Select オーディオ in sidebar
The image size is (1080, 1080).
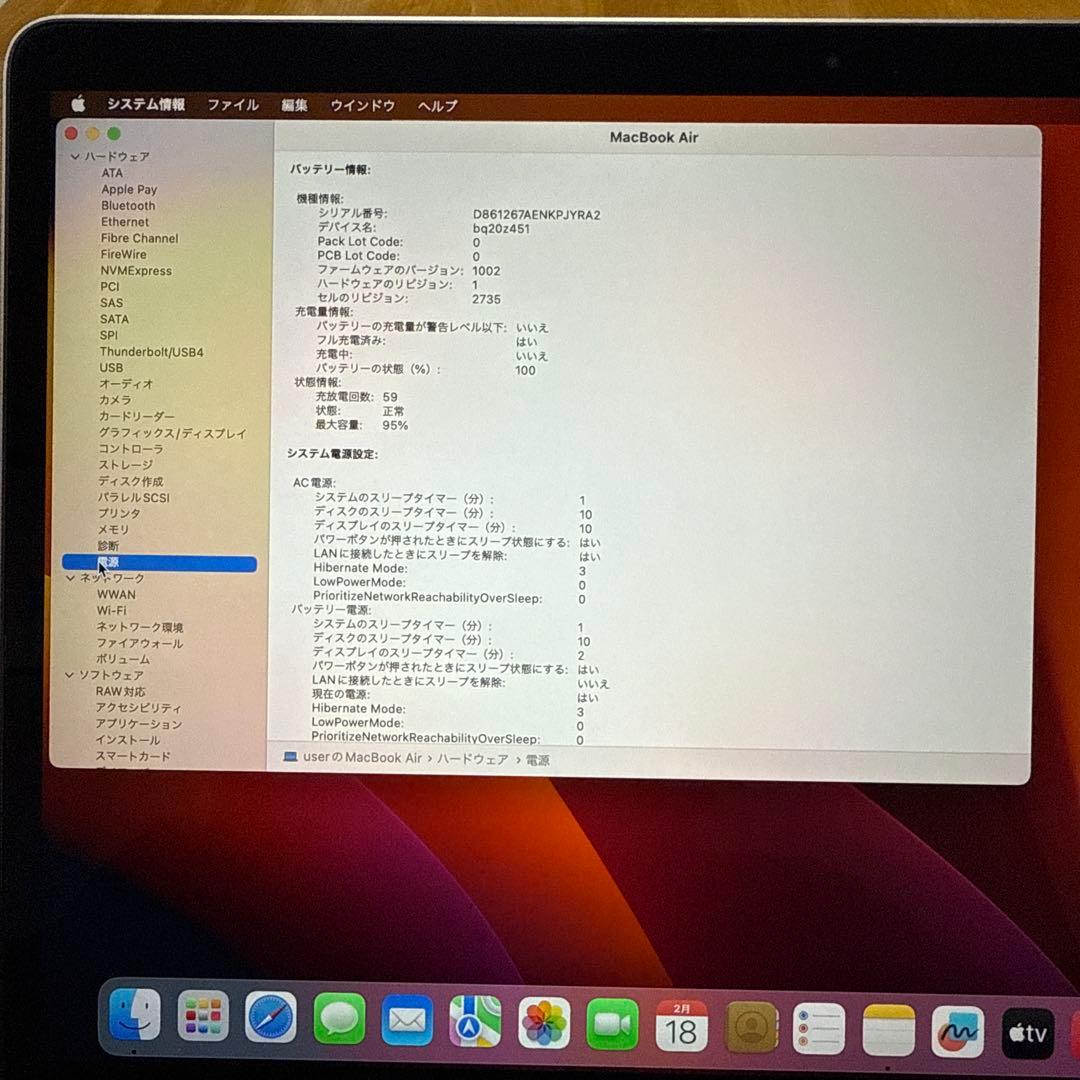tap(126, 384)
